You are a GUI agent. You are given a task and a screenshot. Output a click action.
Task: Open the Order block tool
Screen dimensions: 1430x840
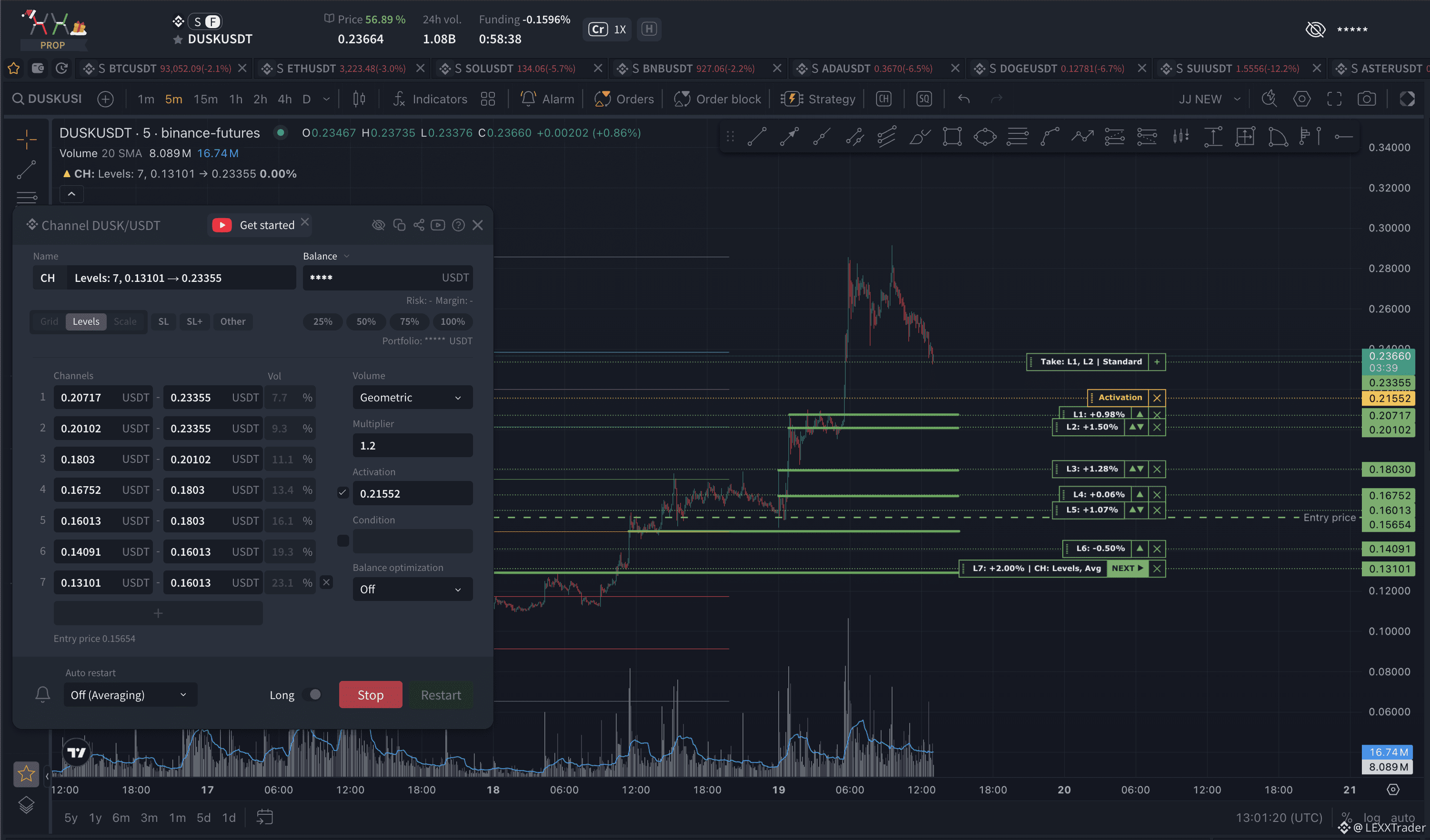click(717, 99)
